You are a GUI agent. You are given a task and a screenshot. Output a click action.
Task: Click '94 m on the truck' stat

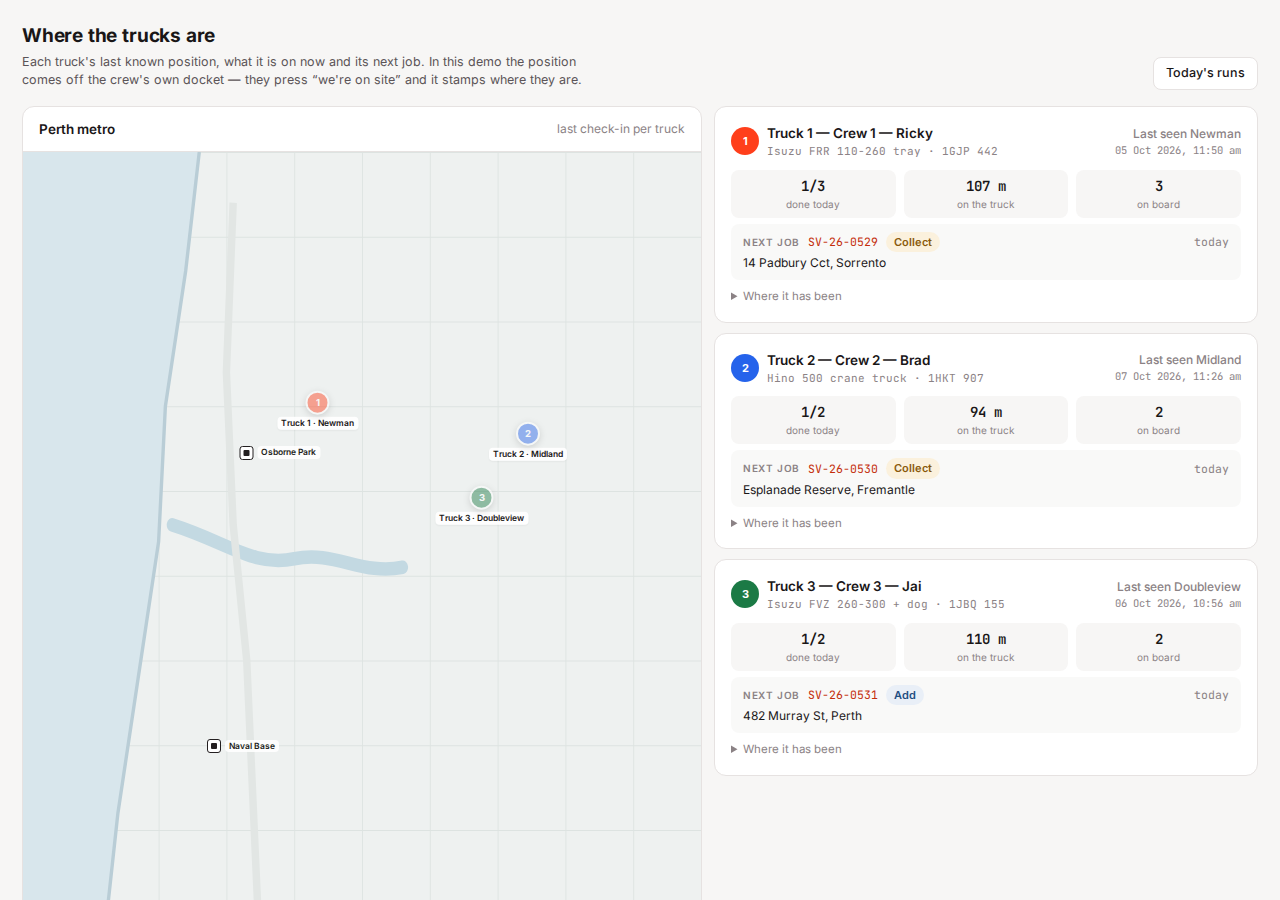tap(986, 420)
